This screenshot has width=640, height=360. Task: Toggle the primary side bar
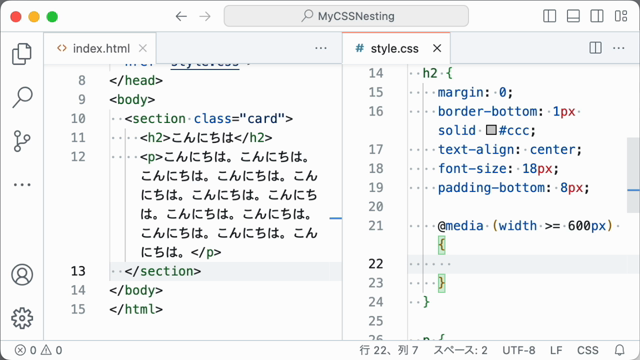click(x=549, y=16)
